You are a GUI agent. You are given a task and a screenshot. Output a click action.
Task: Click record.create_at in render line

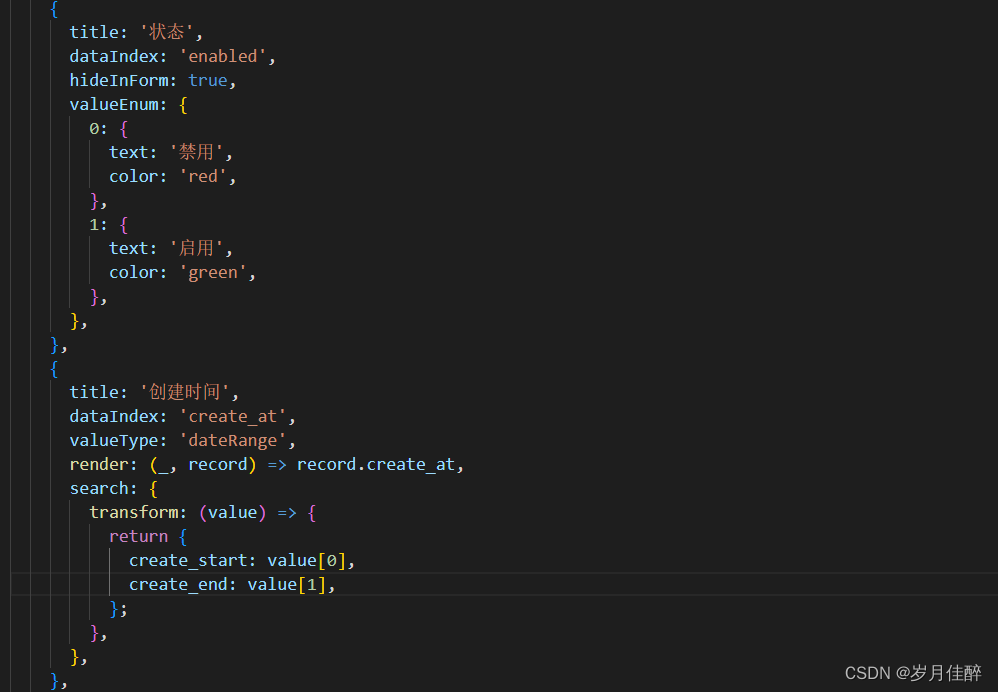tap(376, 465)
